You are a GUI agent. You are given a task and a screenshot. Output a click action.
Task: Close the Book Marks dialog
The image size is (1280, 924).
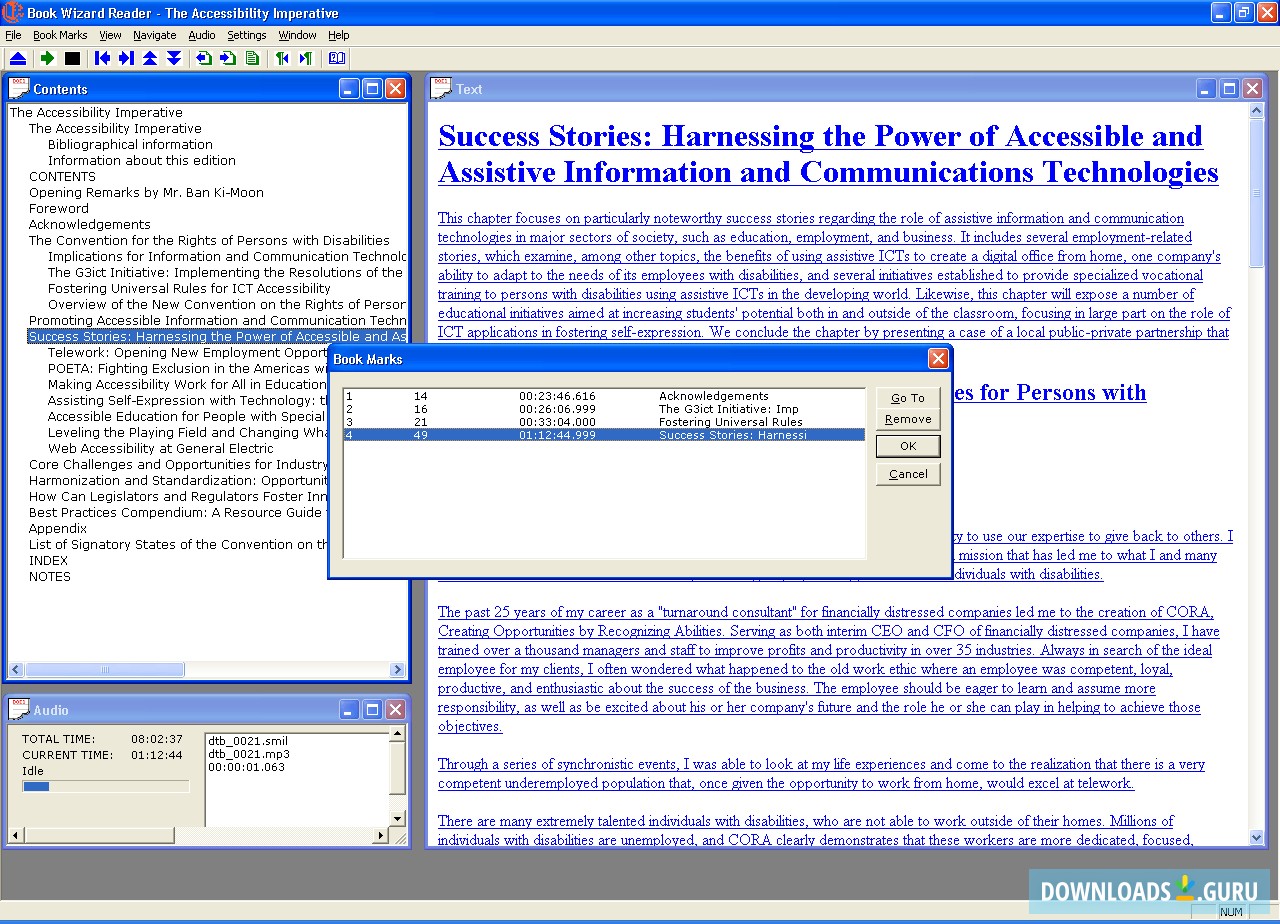938,358
